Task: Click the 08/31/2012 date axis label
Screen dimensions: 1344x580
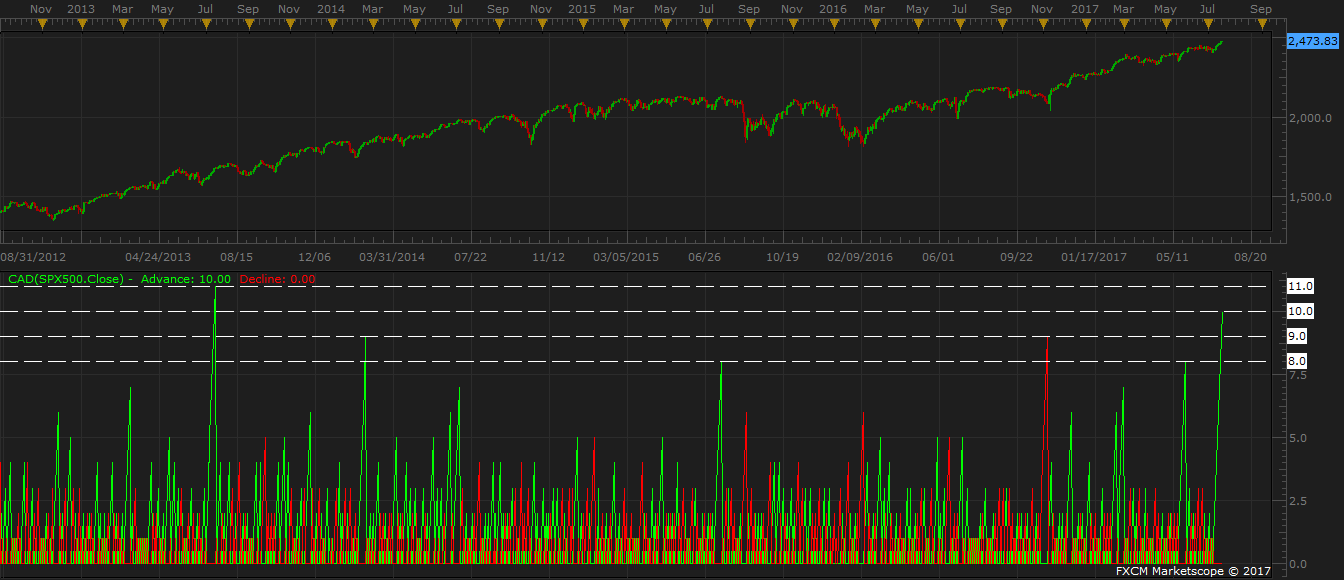Action: [x=33, y=257]
